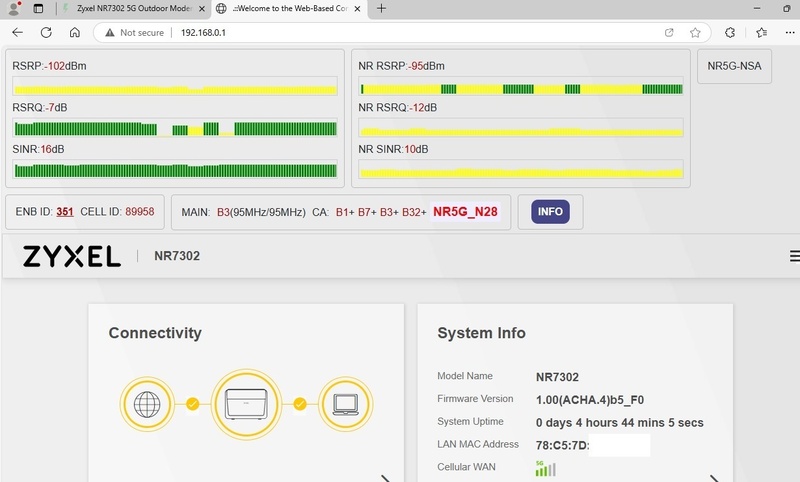Open browser settings and more menu
Image resolution: width=800 pixels, height=482 pixels.
790,33
